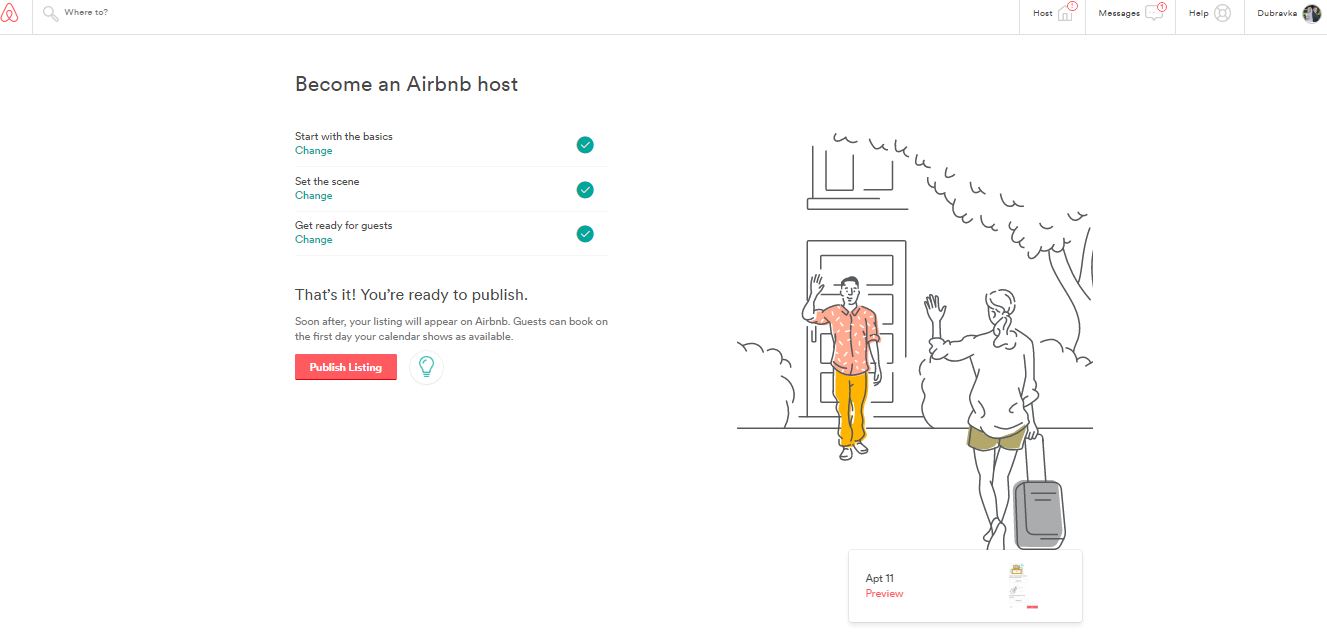Open the Help menu label

(1198, 14)
